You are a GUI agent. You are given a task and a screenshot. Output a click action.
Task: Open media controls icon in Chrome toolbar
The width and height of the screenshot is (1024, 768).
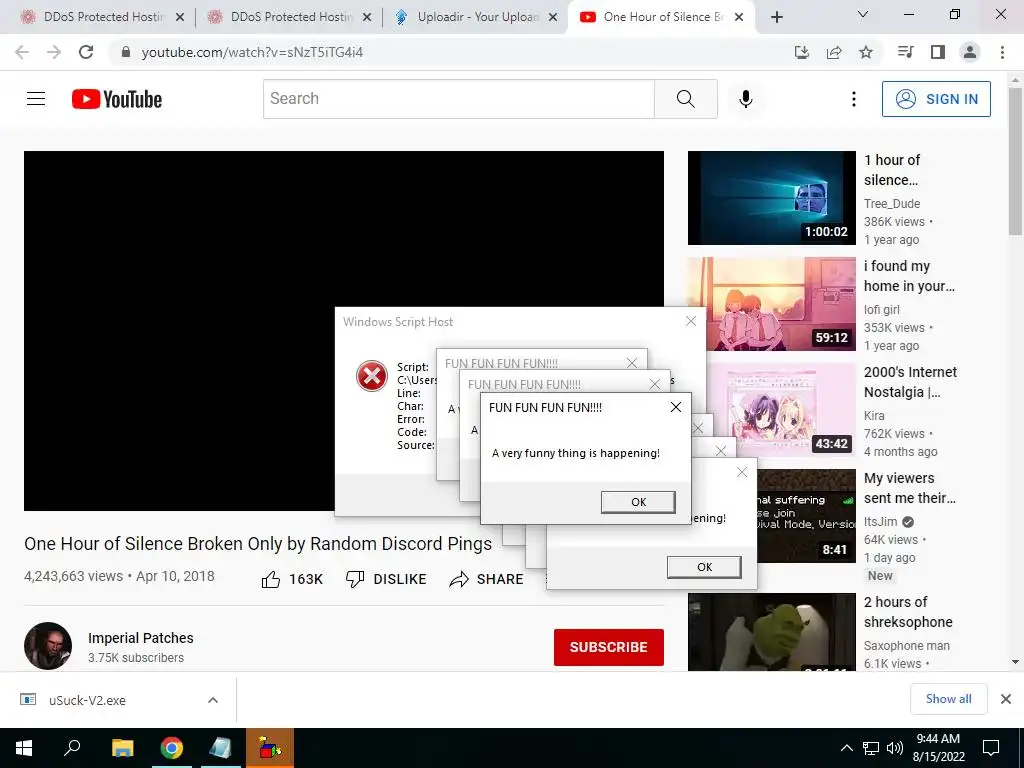tap(905, 52)
